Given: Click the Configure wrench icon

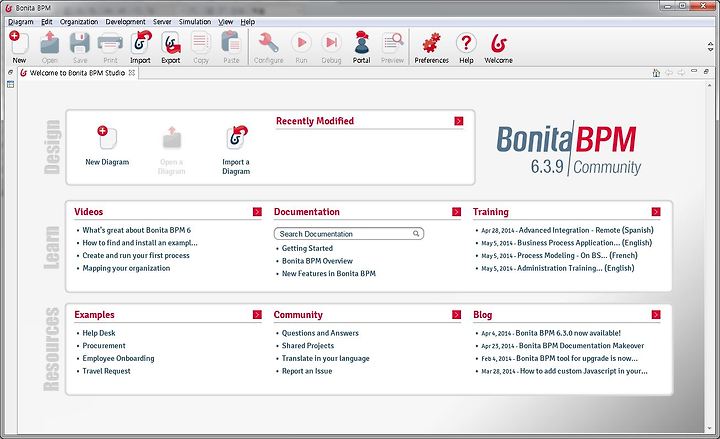Looking at the screenshot, I should (268, 43).
